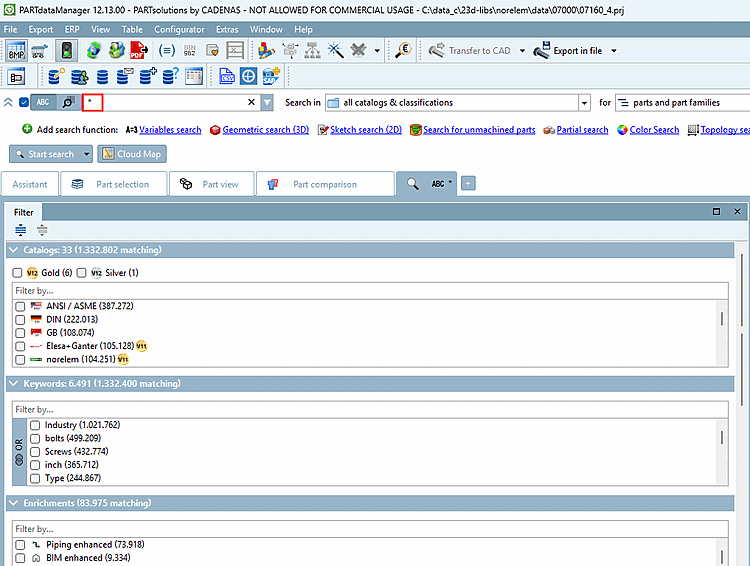Click the database question mark icon
Screen dimensions: 750x566
click(x=170, y=76)
